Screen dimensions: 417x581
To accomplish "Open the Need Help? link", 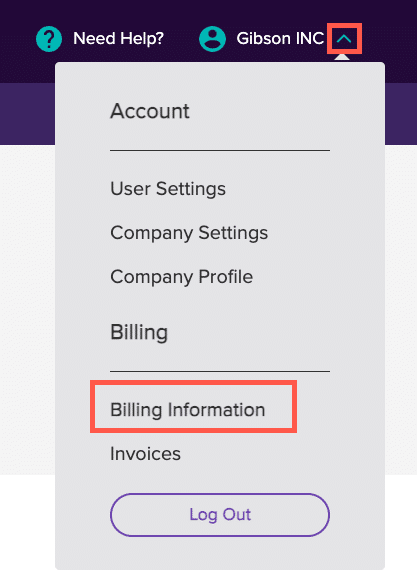I will [x=118, y=39].
